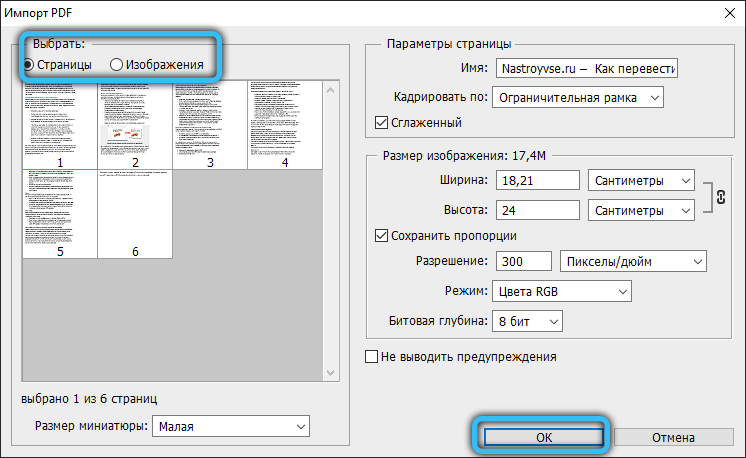Uncheck Сохранить пропорции checkbox
Viewport: 746px width, 458px height.
click(380, 236)
